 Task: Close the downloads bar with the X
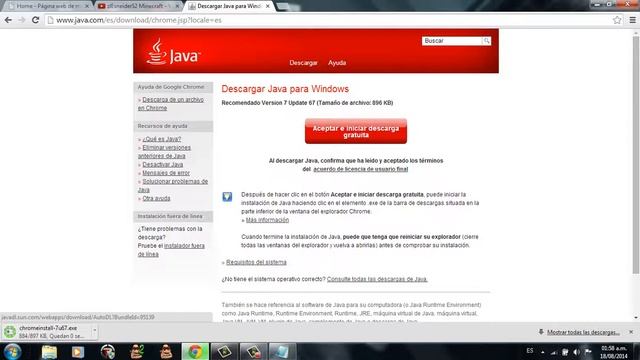[631, 332]
